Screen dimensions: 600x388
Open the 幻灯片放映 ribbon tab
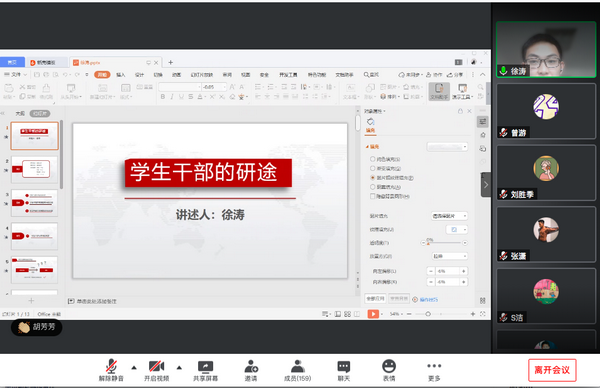click(x=202, y=75)
